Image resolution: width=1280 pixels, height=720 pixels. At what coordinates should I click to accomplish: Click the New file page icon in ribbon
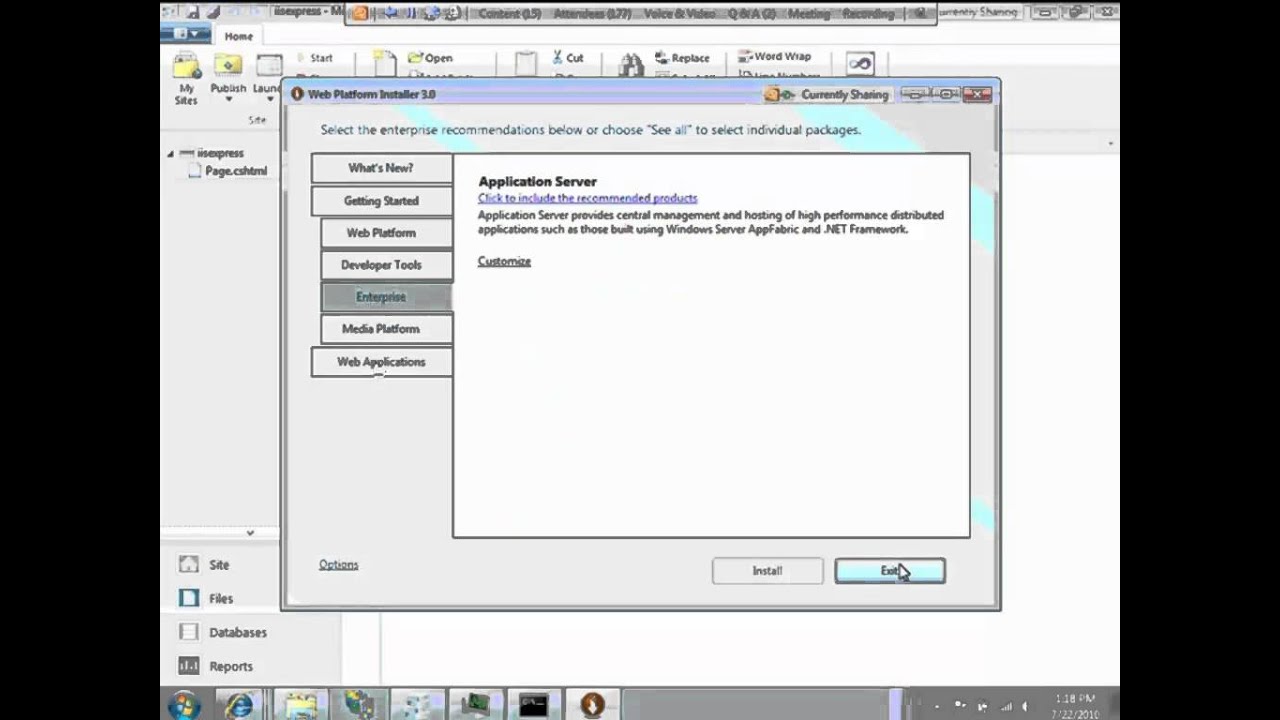coord(385,64)
